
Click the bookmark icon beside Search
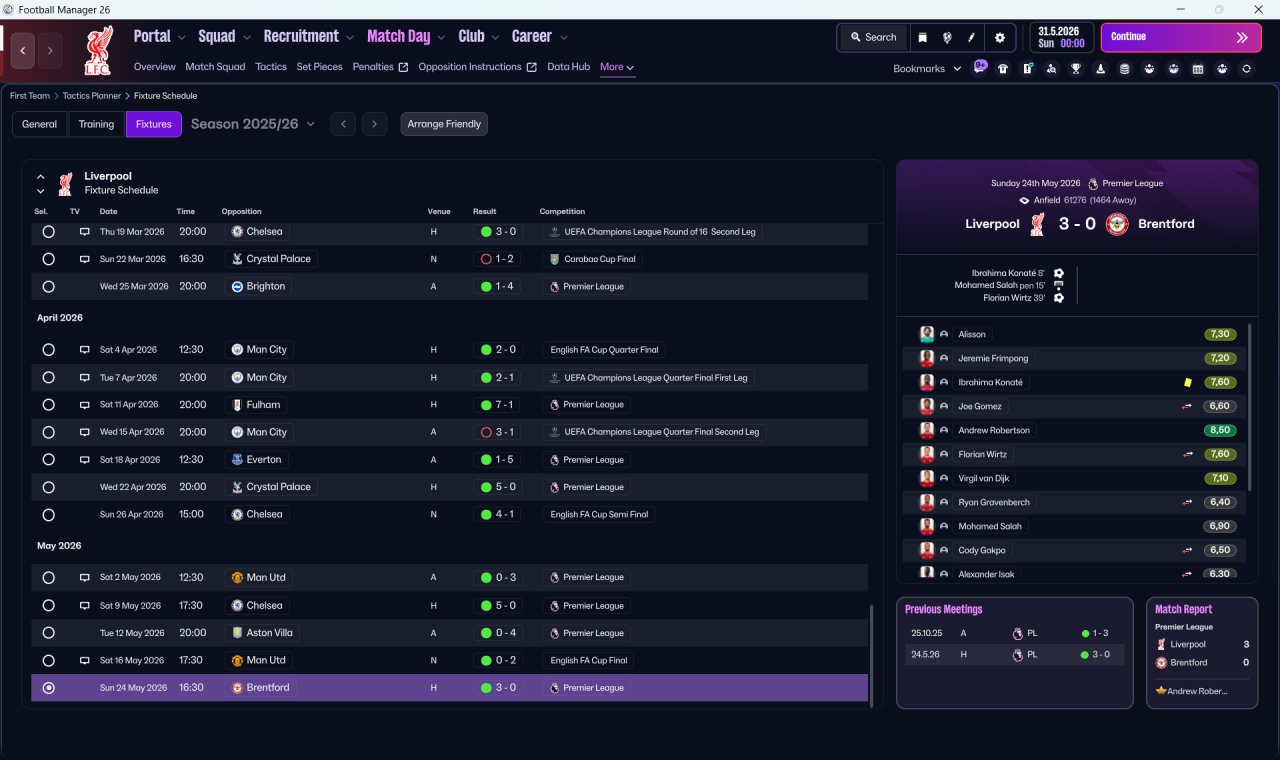tap(922, 38)
